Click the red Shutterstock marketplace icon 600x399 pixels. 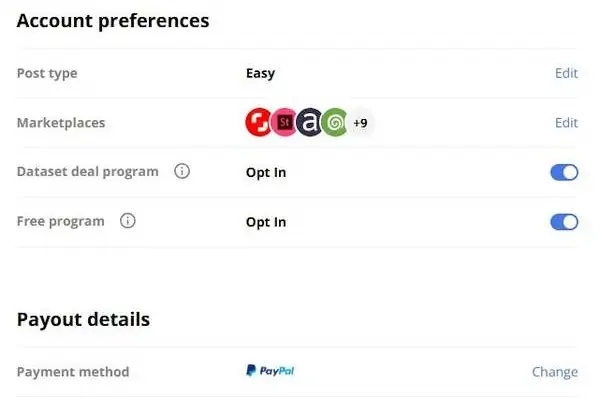pyautogui.click(x=258, y=122)
